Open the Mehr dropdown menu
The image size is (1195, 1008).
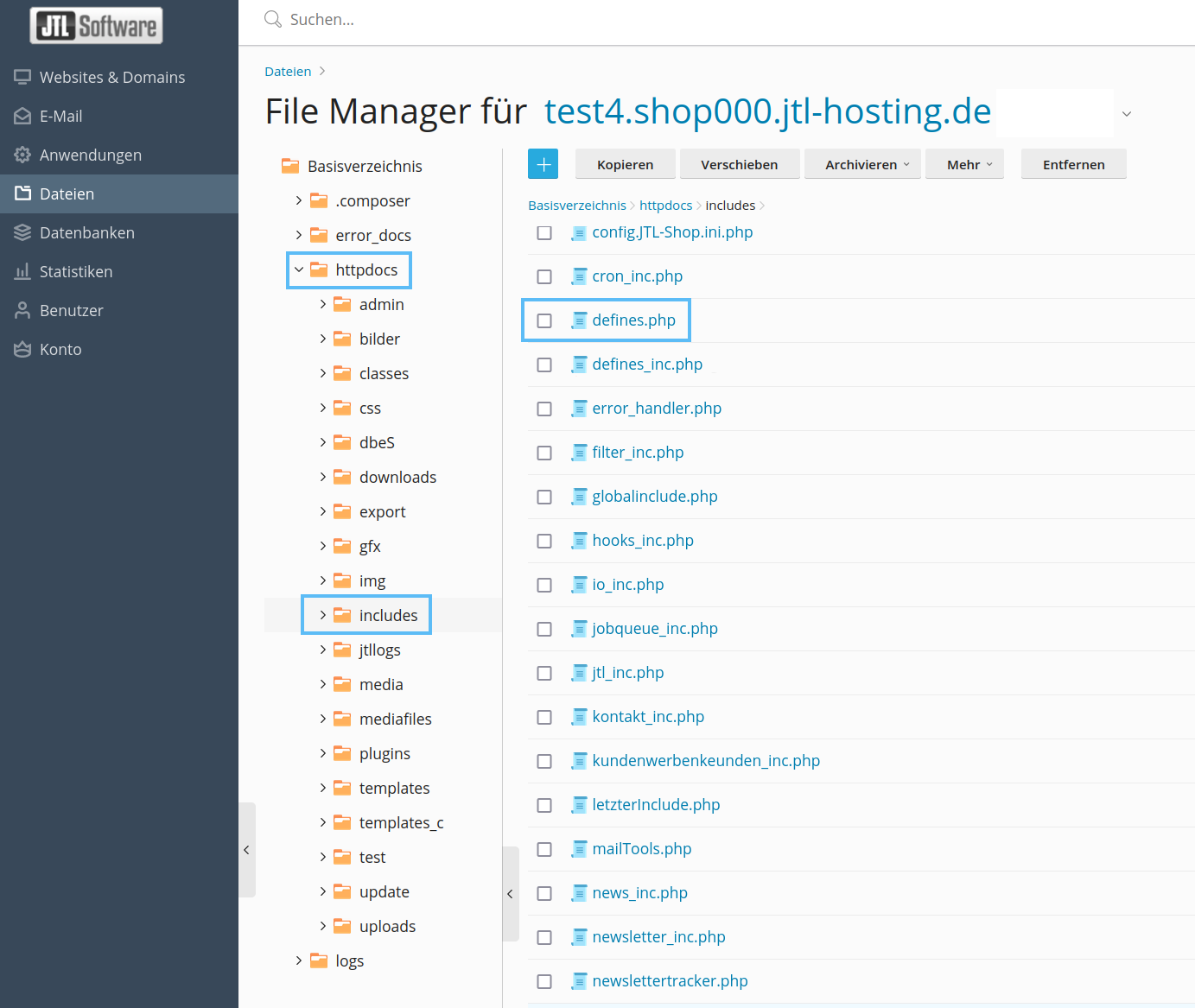[x=964, y=164]
